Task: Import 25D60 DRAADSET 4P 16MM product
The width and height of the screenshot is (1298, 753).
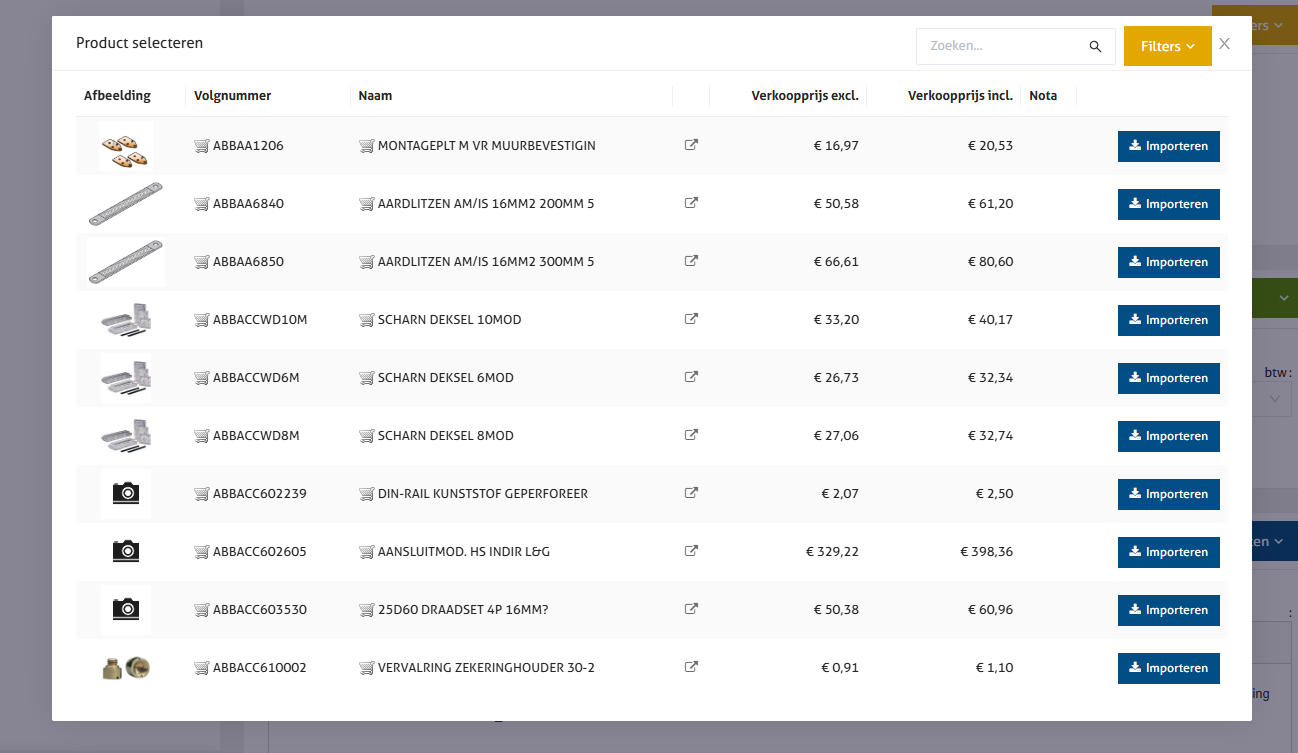Action: pos(1168,610)
